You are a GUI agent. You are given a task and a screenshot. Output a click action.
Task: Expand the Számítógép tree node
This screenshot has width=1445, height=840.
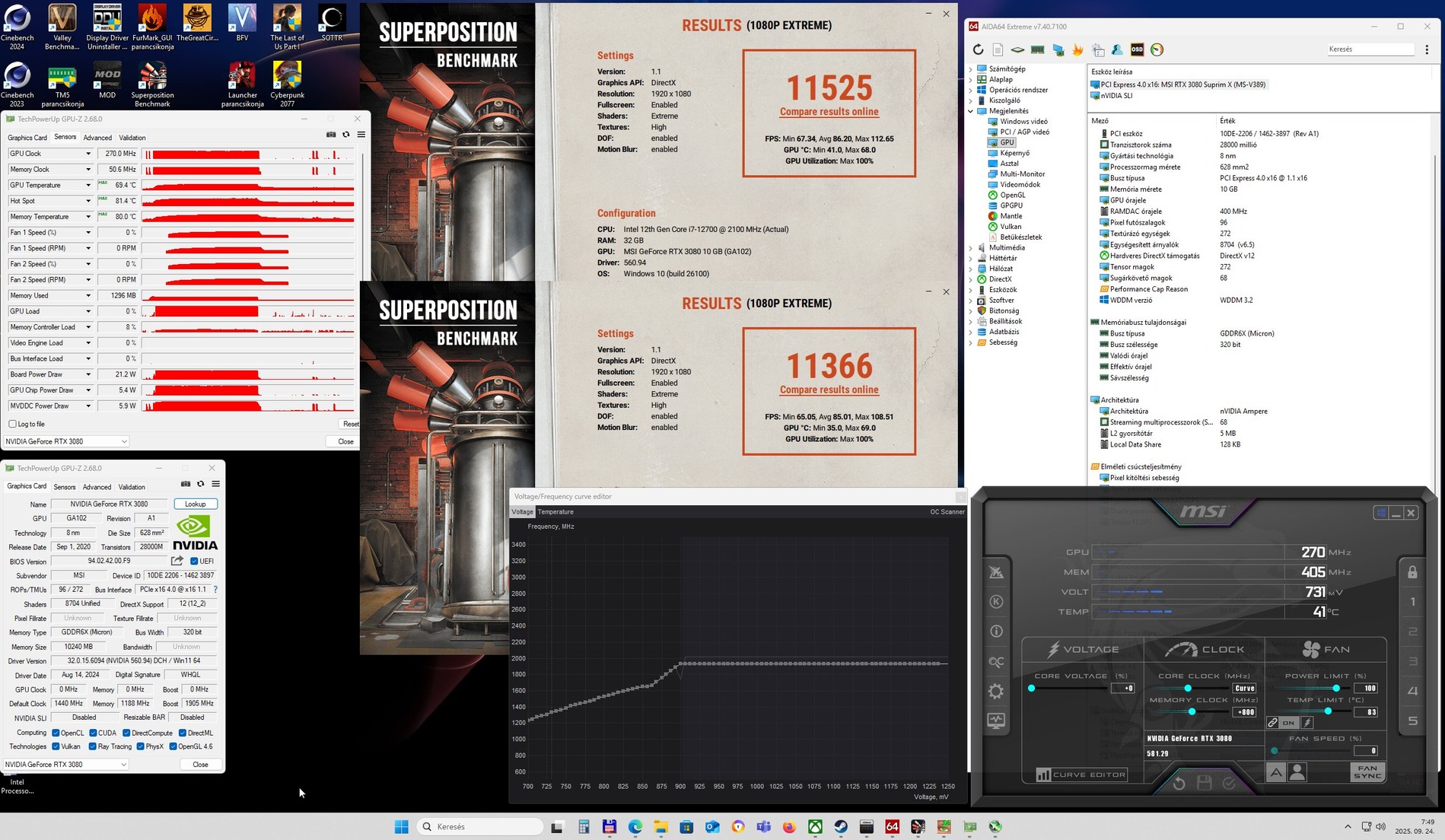(x=971, y=69)
